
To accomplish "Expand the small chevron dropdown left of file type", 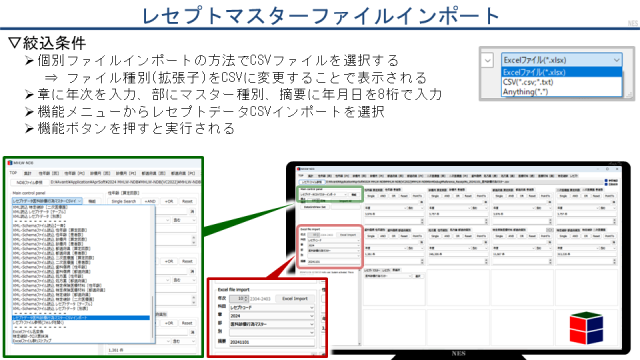I will pyautogui.click(x=487, y=61).
